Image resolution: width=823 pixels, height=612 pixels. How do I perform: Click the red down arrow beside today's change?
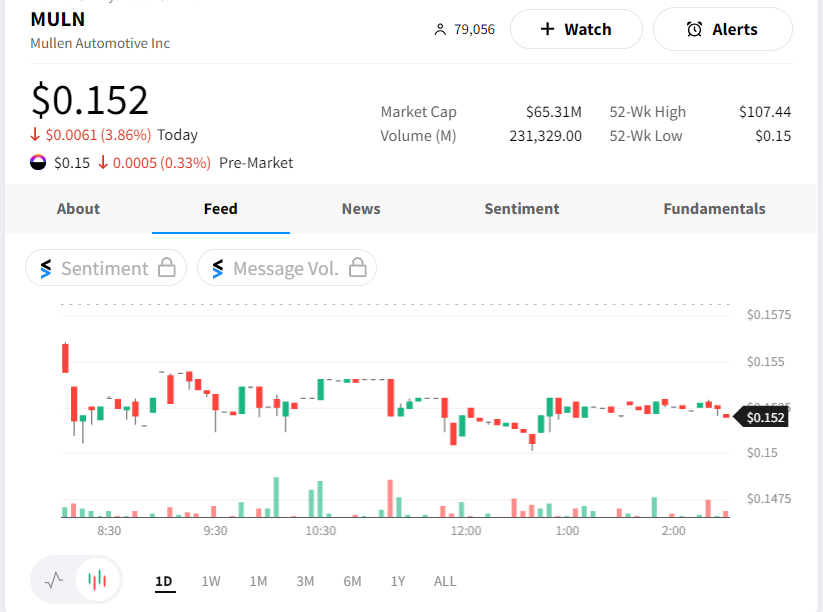click(36, 135)
